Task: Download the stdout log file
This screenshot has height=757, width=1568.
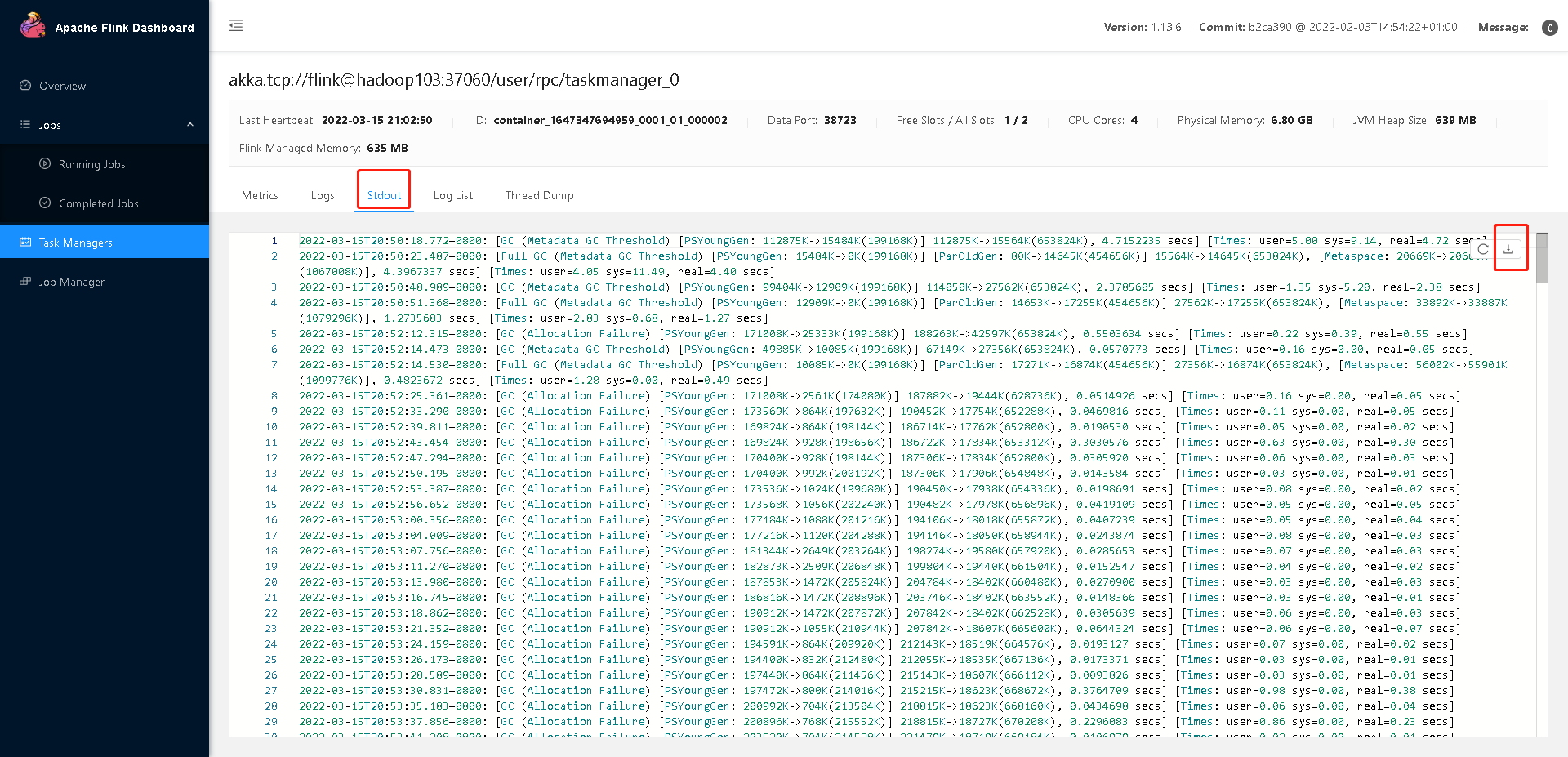Action: [x=1508, y=249]
